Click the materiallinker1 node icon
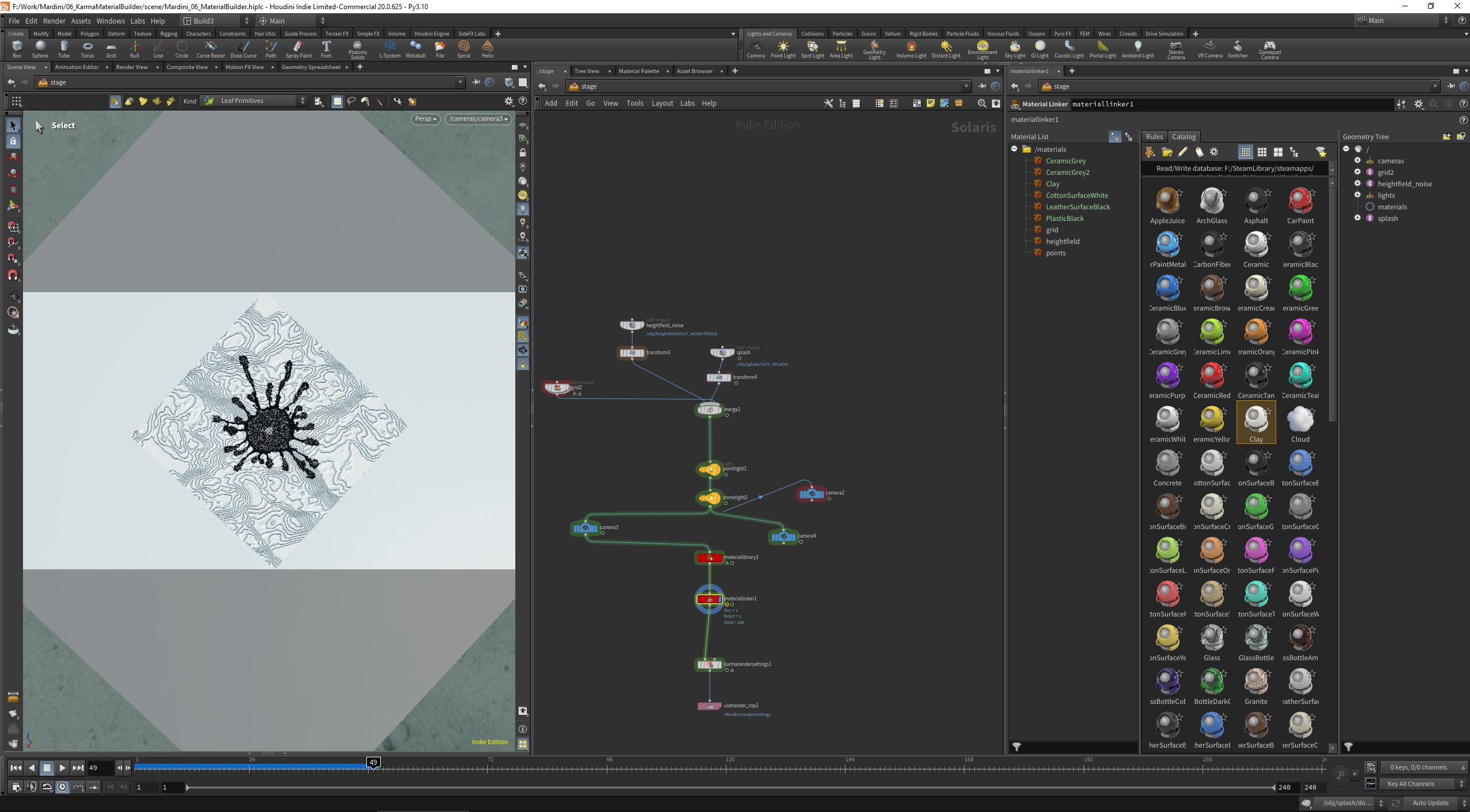The width and height of the screenshot is (1470, 812). 710,599
